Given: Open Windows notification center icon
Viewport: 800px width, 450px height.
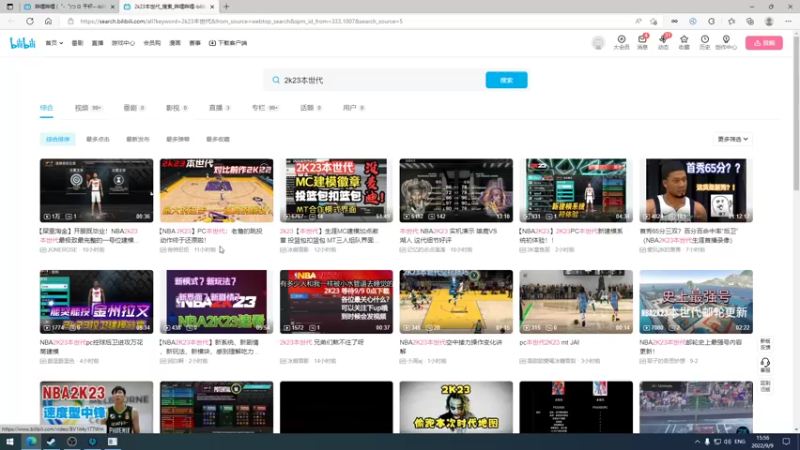Looking at the screenshot, I should (x=786, y=442).
